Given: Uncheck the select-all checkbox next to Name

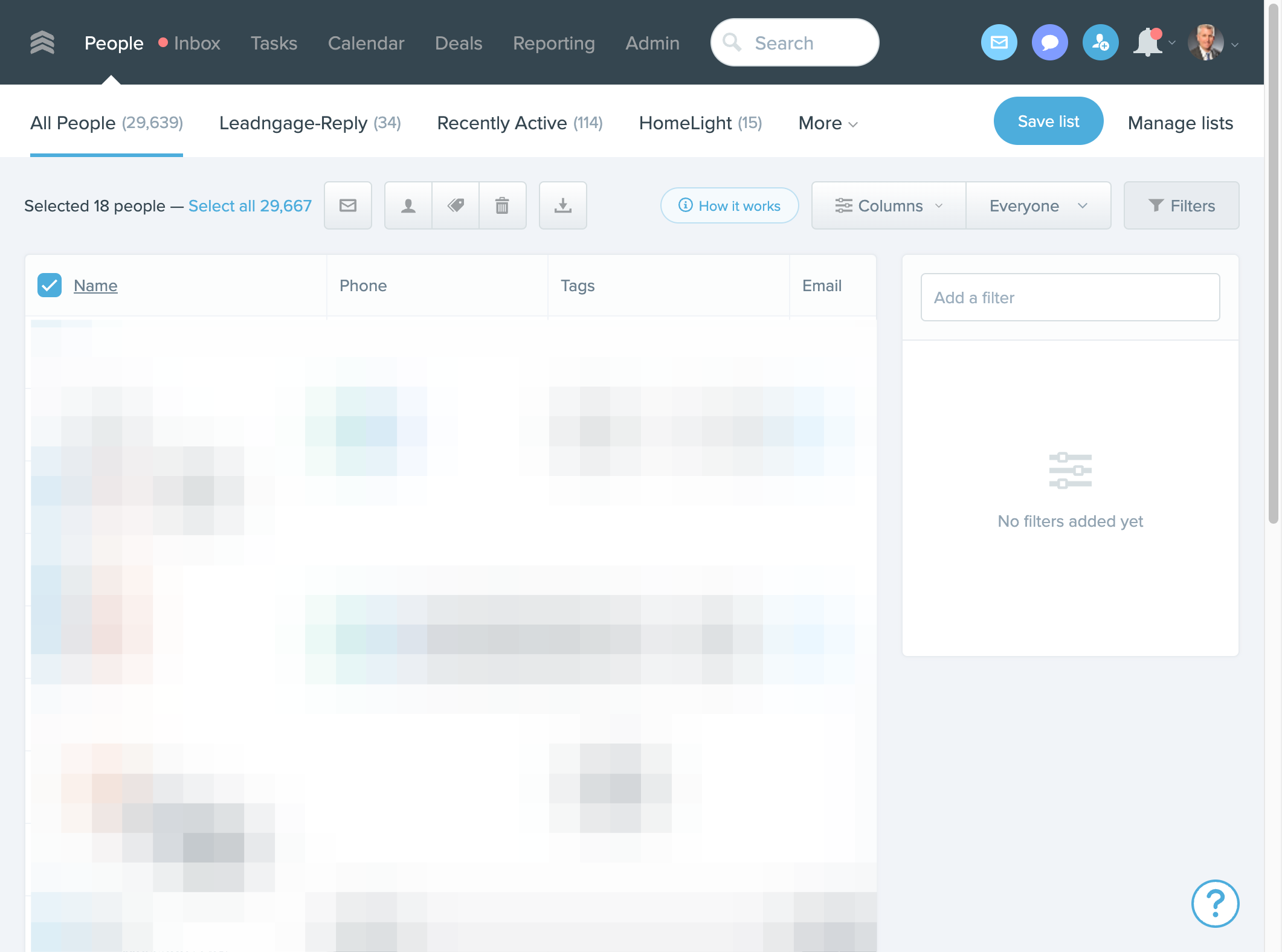Looking at the screenshot, I should [50, 285].
